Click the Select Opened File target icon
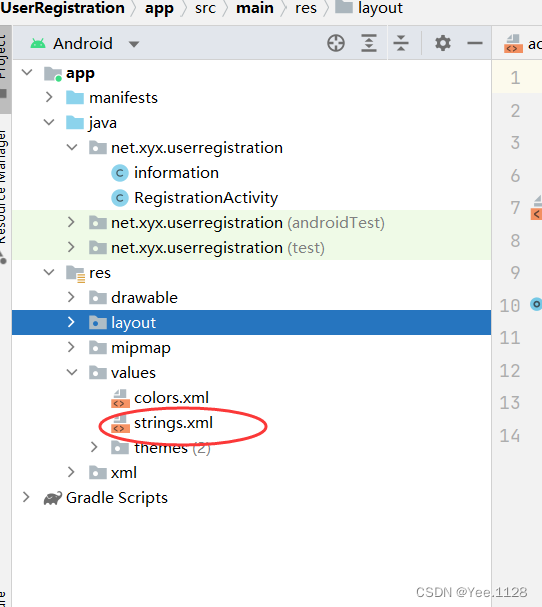 [x=336, y=43]
